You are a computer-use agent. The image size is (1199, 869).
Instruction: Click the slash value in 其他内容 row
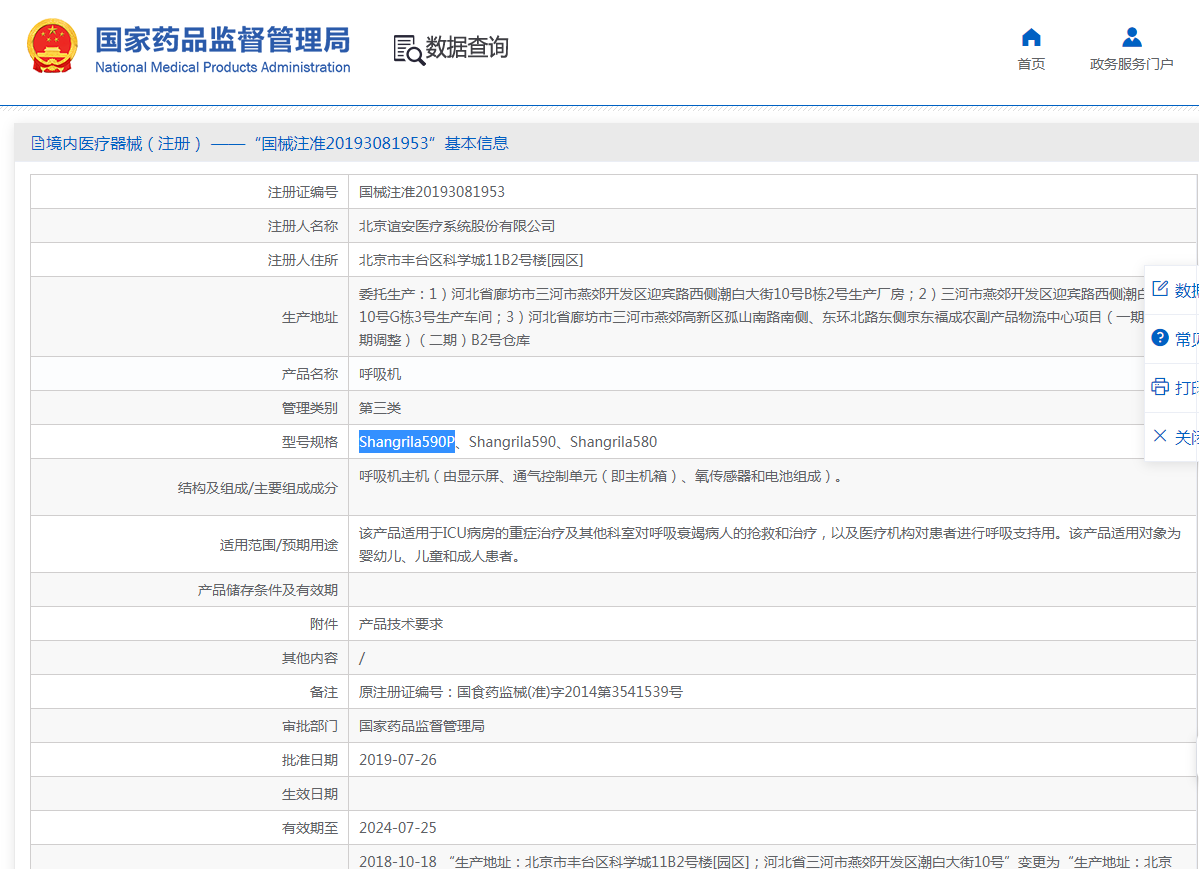point(362,658)
